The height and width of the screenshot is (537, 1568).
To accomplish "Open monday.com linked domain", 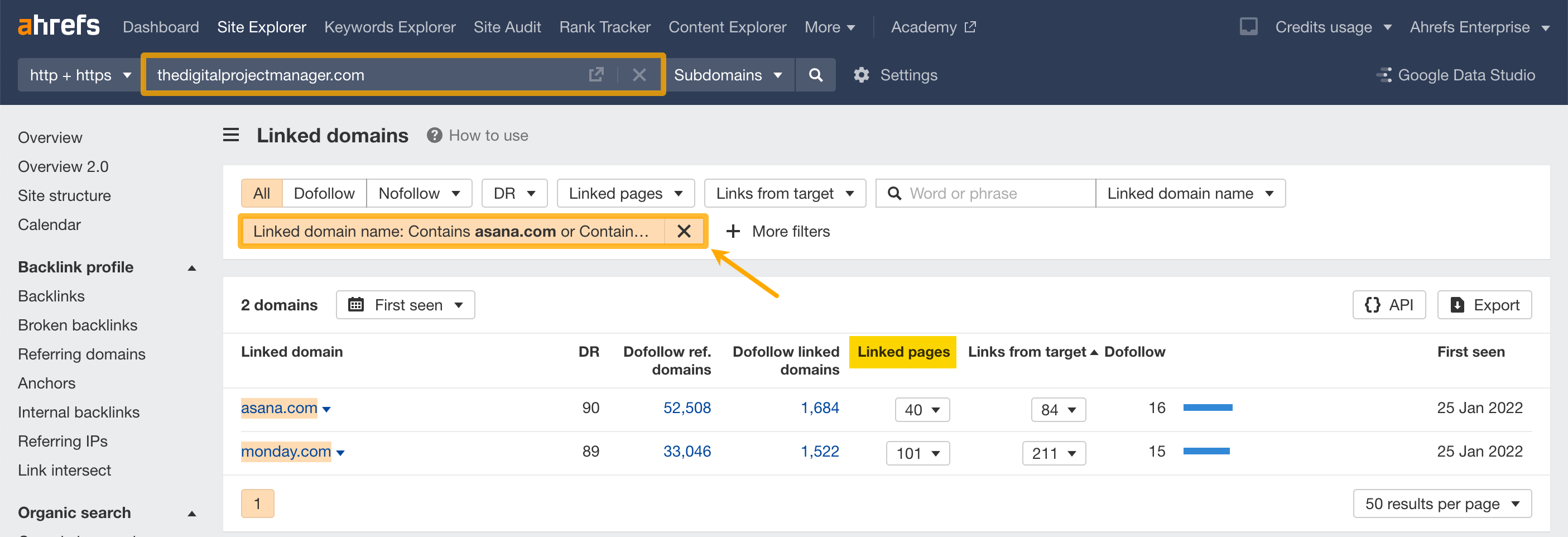I will (286, 452).
